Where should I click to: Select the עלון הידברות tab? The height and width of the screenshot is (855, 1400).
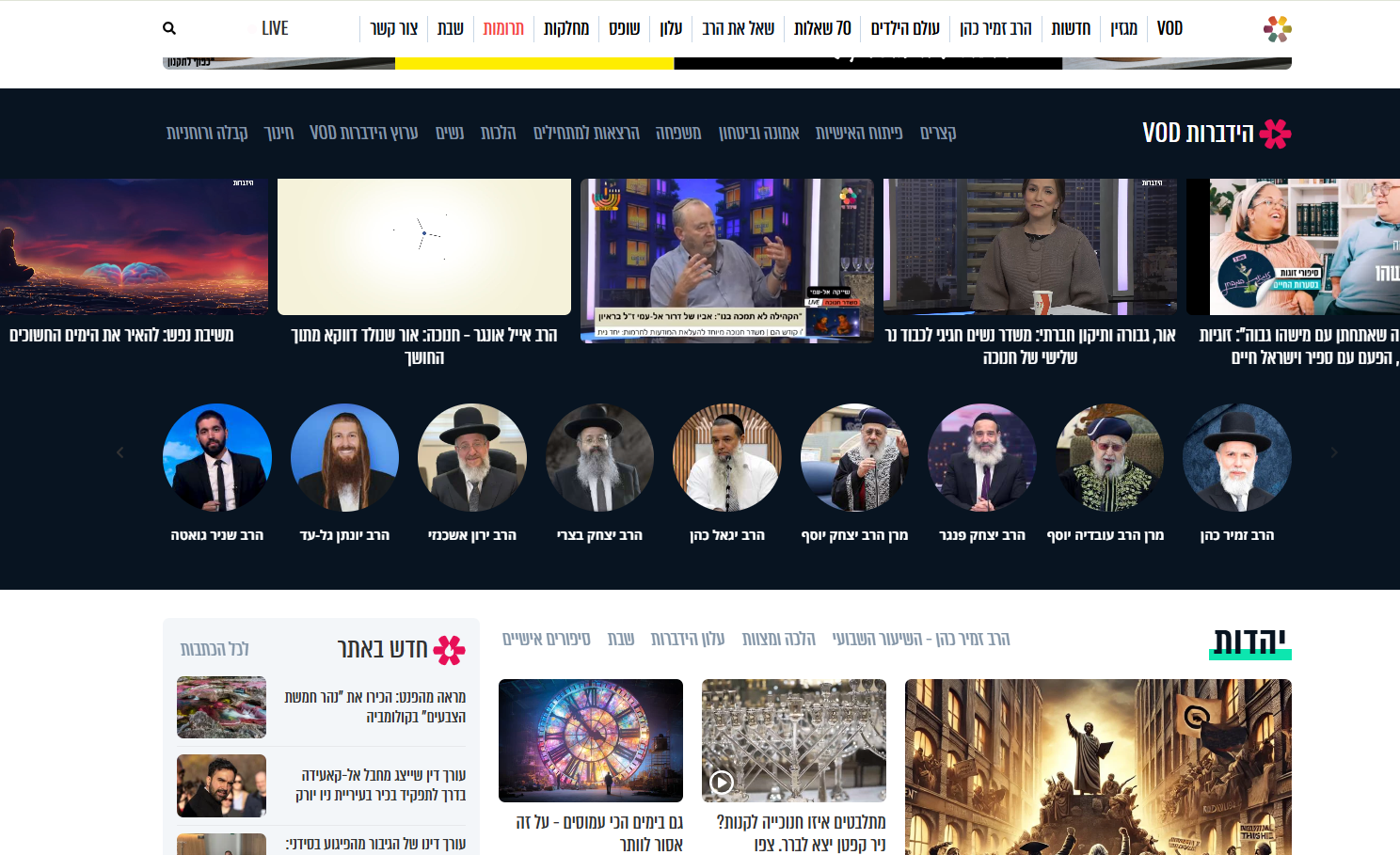pyautogui.click(x=688, y=640)
